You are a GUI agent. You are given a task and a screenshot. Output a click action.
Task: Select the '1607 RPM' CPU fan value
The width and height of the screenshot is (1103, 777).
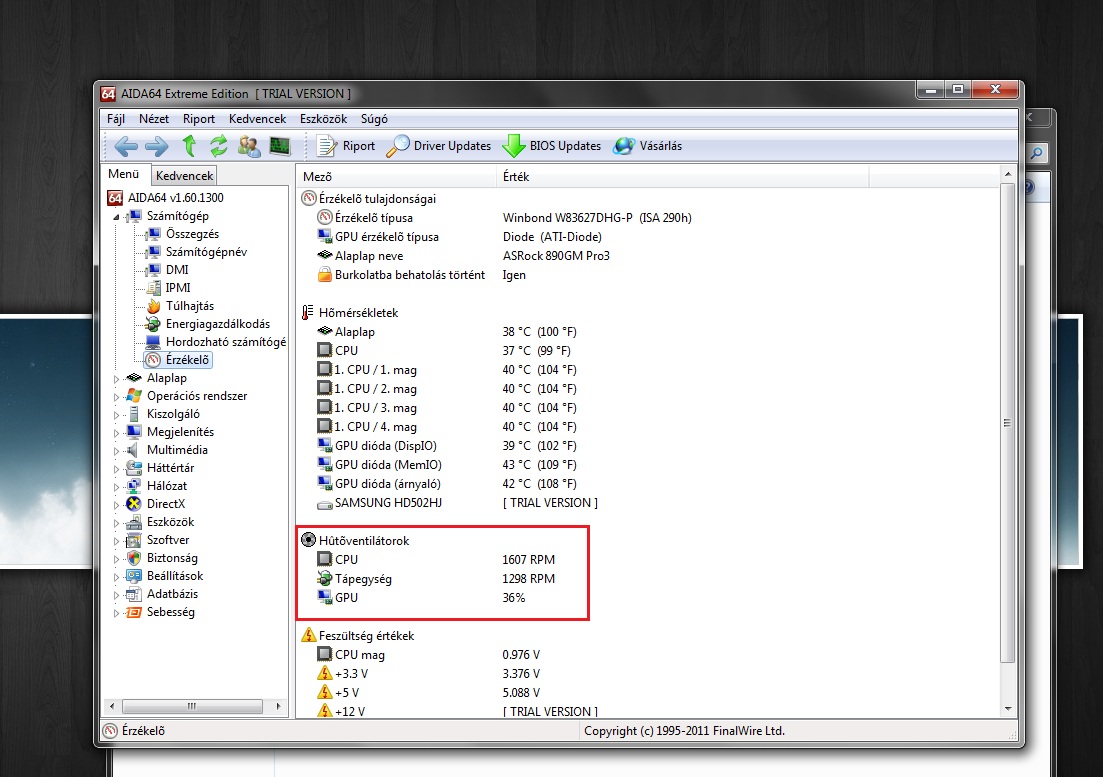pos(528,560)
